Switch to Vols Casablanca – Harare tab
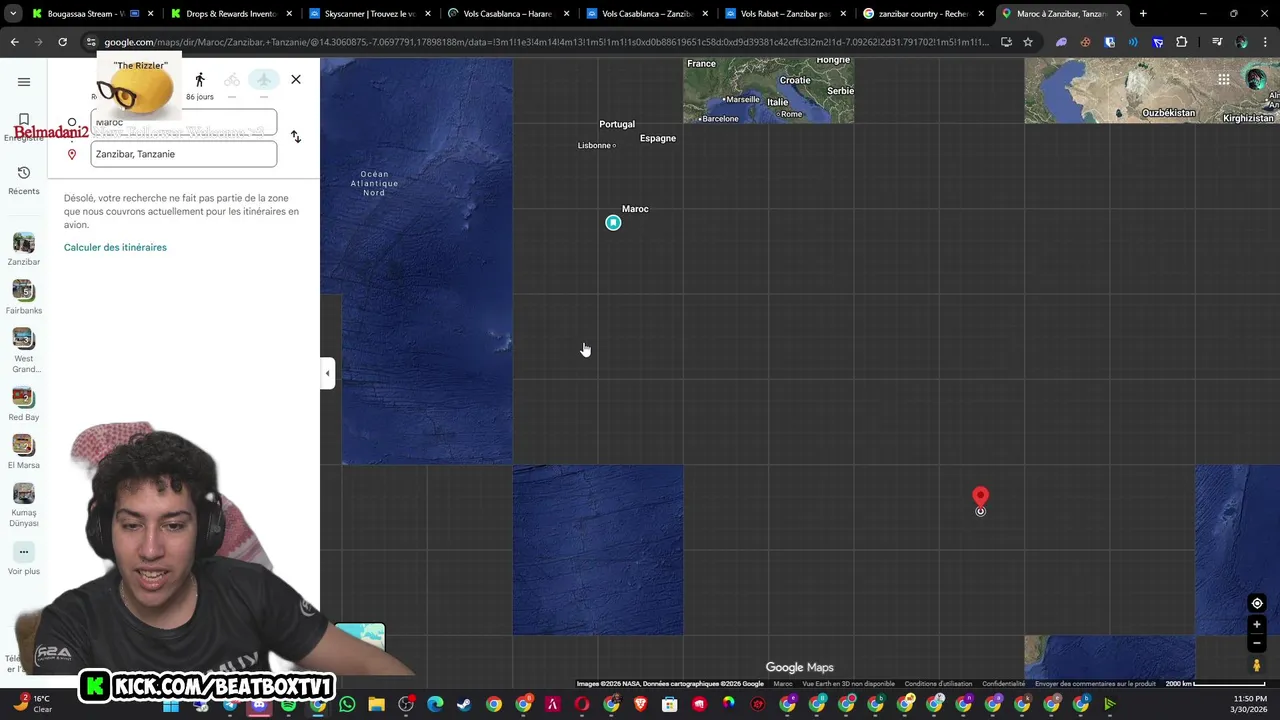 coord(507,14)
